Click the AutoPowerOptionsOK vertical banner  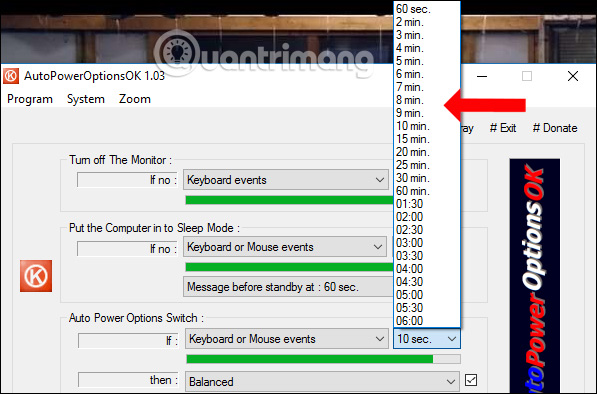click(x=535, y=276)
